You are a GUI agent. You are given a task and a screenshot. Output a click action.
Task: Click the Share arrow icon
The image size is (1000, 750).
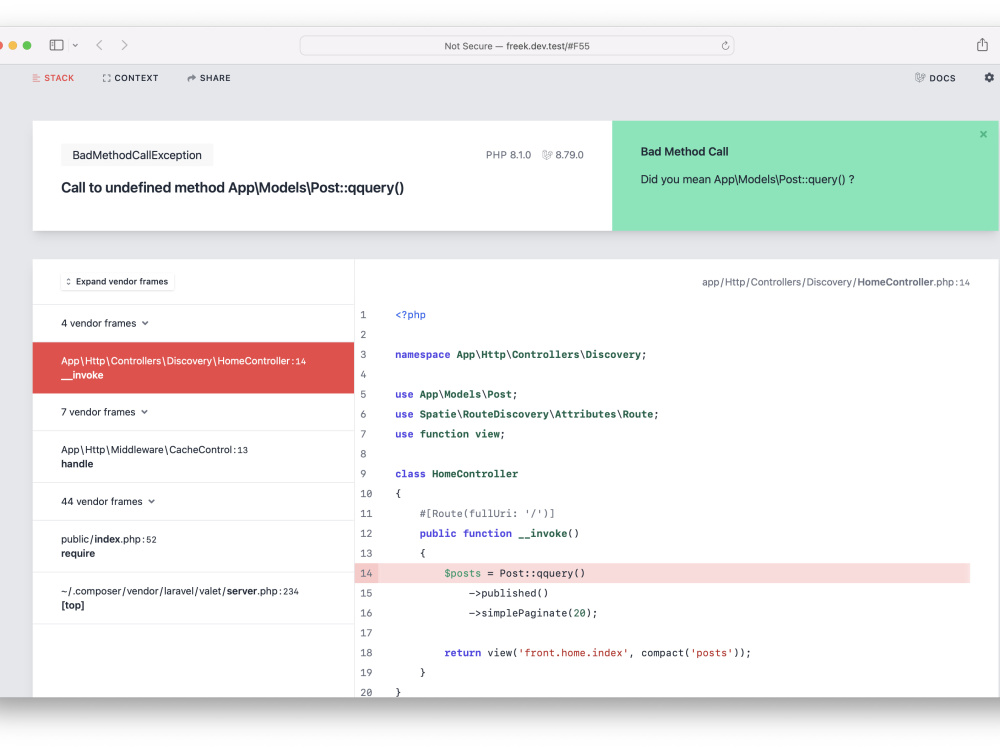(x=191, y=78)
